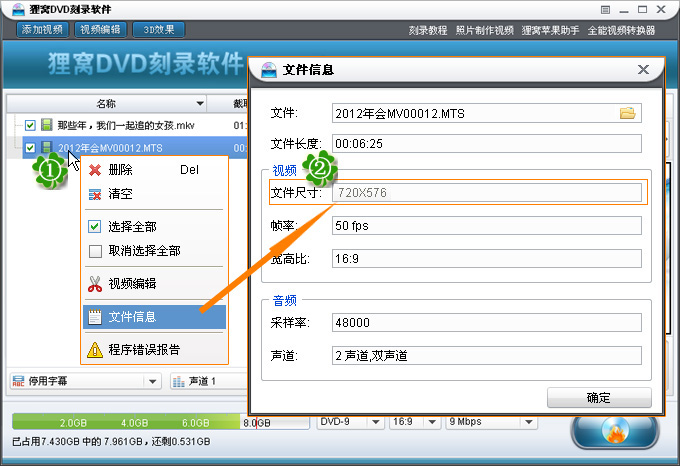The width and height of the screenshot is (680, 466).
Task: Click the 文件尺寸 field showing 720X576
Action: pyautogui.click(x=487, y=192)
